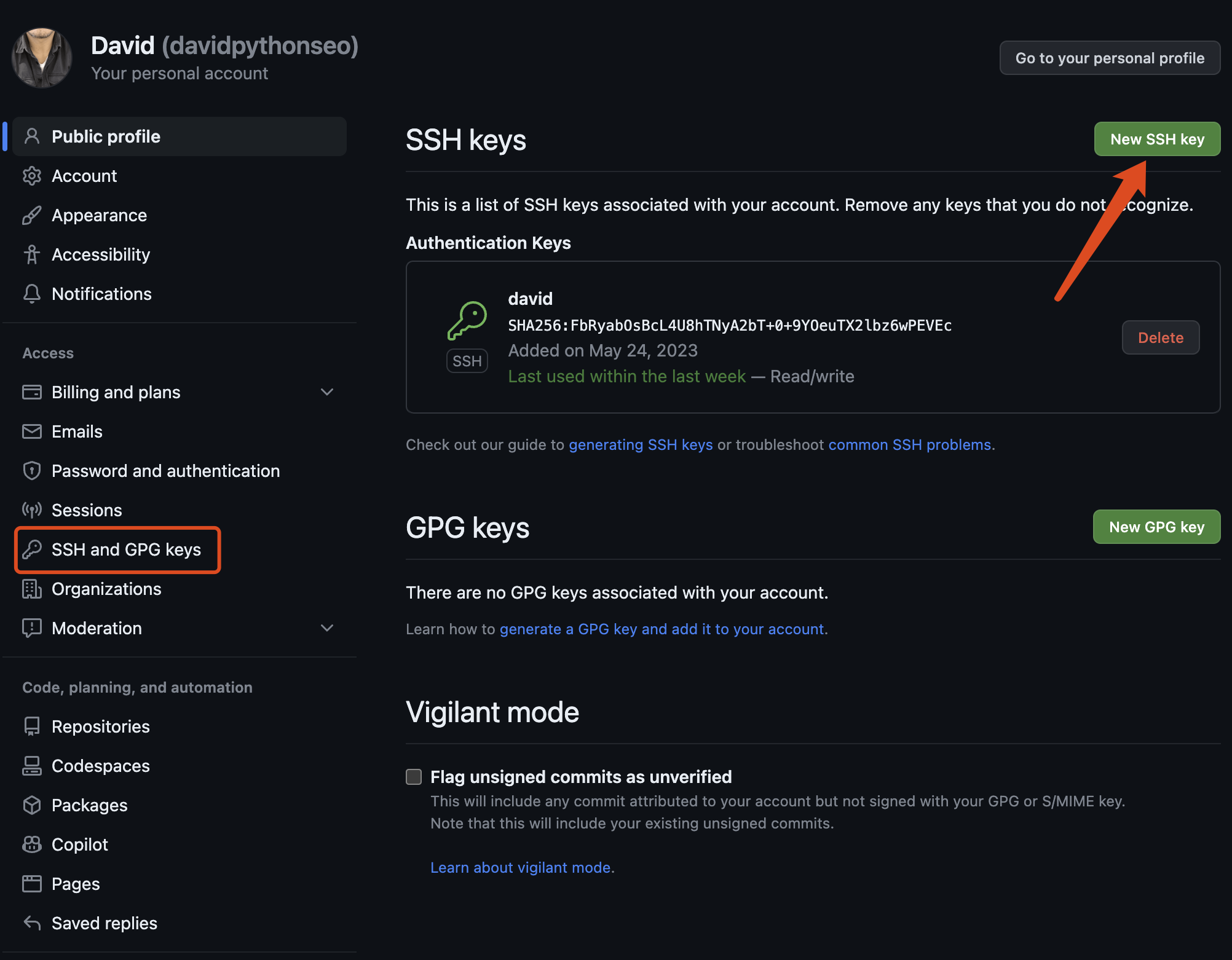This screenshot has height=960, width=1232.
Task: Click the Accessibility figure icon
Action: (32, 254)
